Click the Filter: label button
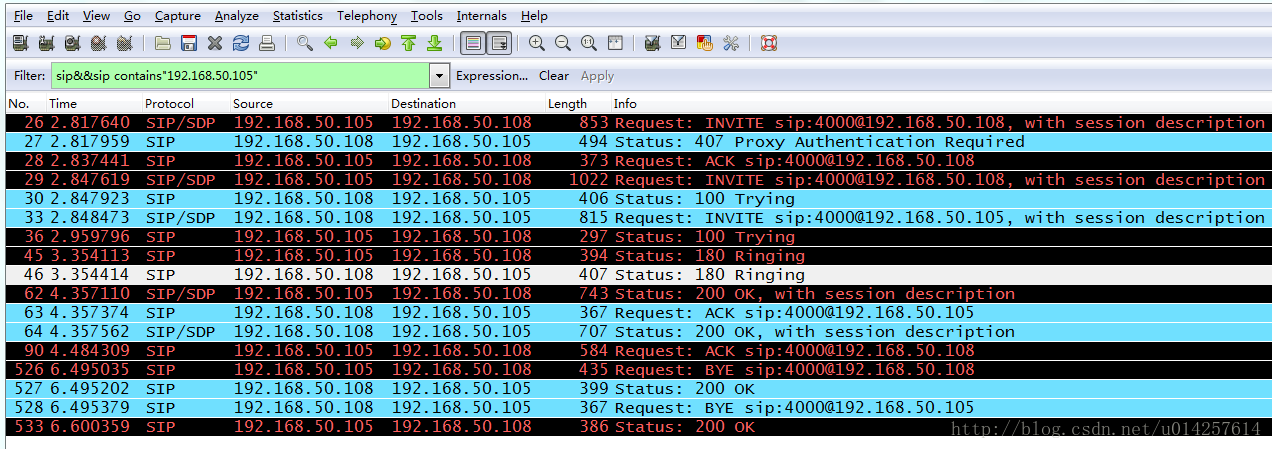The height and width of the screenshot is (449, 1272). click(31, 76)
